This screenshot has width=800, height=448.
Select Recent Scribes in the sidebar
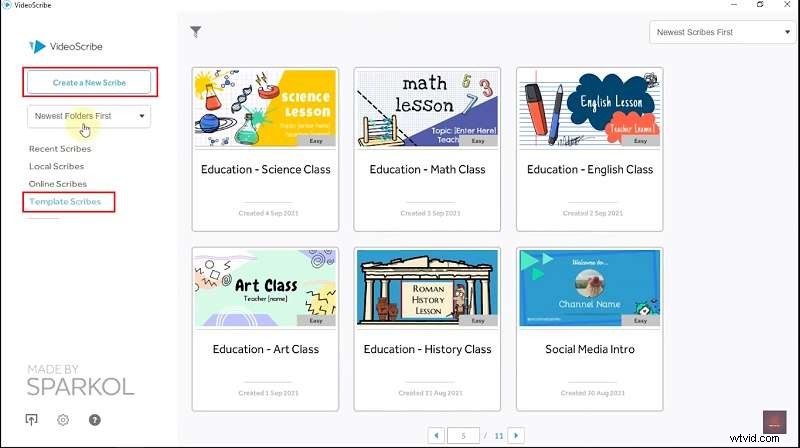point(60,148)
